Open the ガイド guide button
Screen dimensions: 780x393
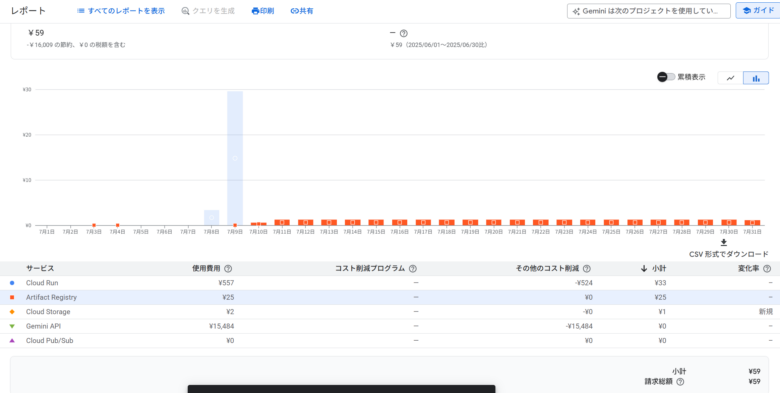click(758, 11)
